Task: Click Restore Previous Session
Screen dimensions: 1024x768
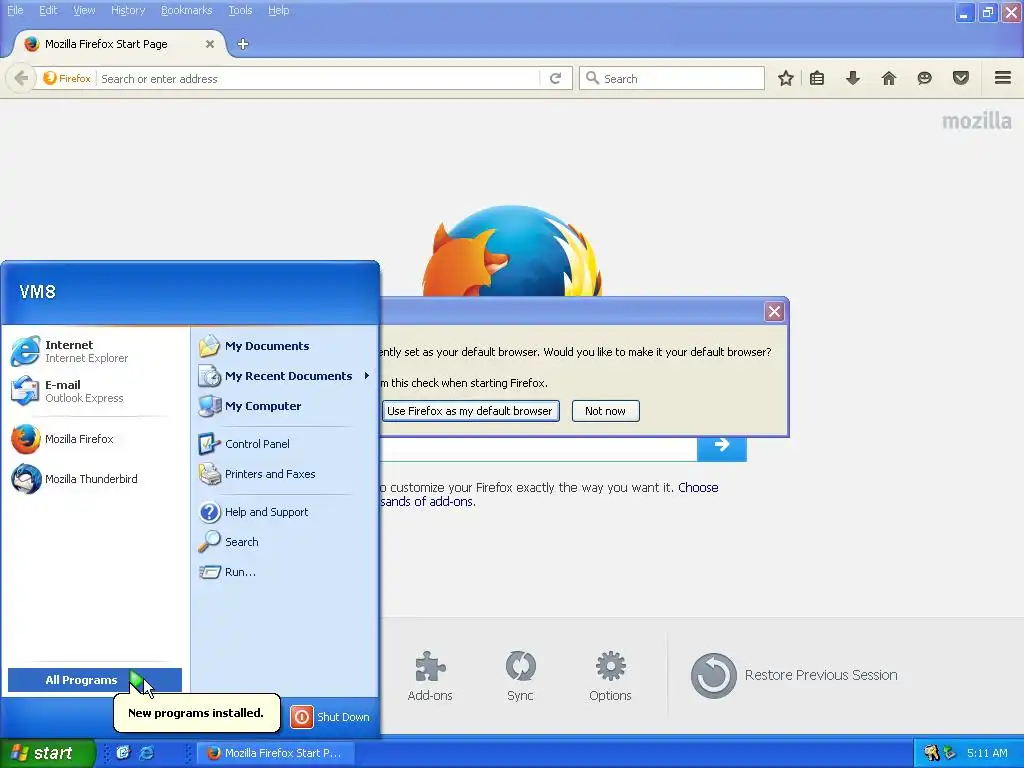Action: coord(794,675)
